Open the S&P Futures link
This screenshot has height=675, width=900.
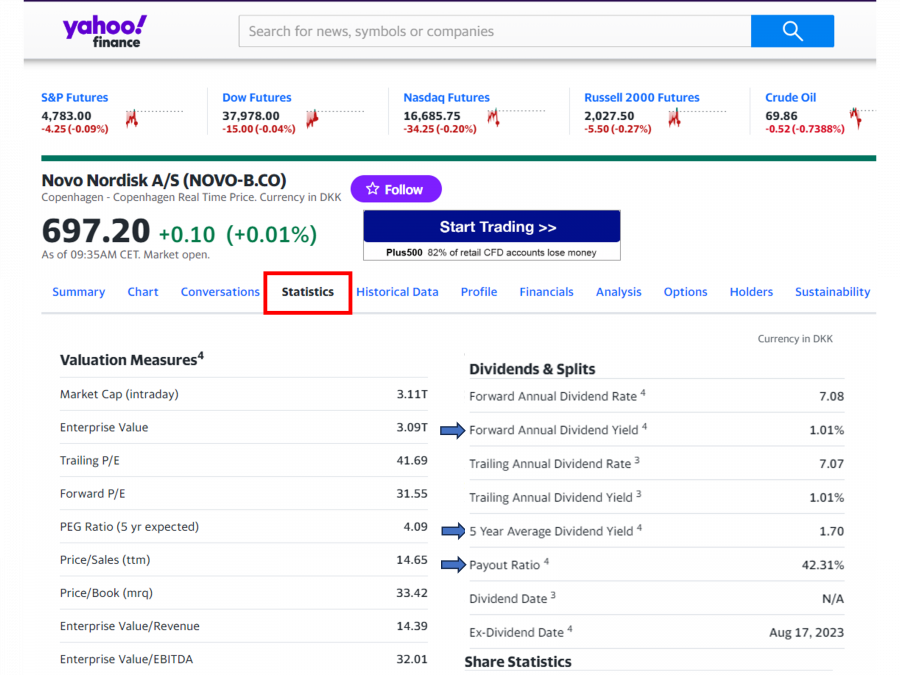75,98
